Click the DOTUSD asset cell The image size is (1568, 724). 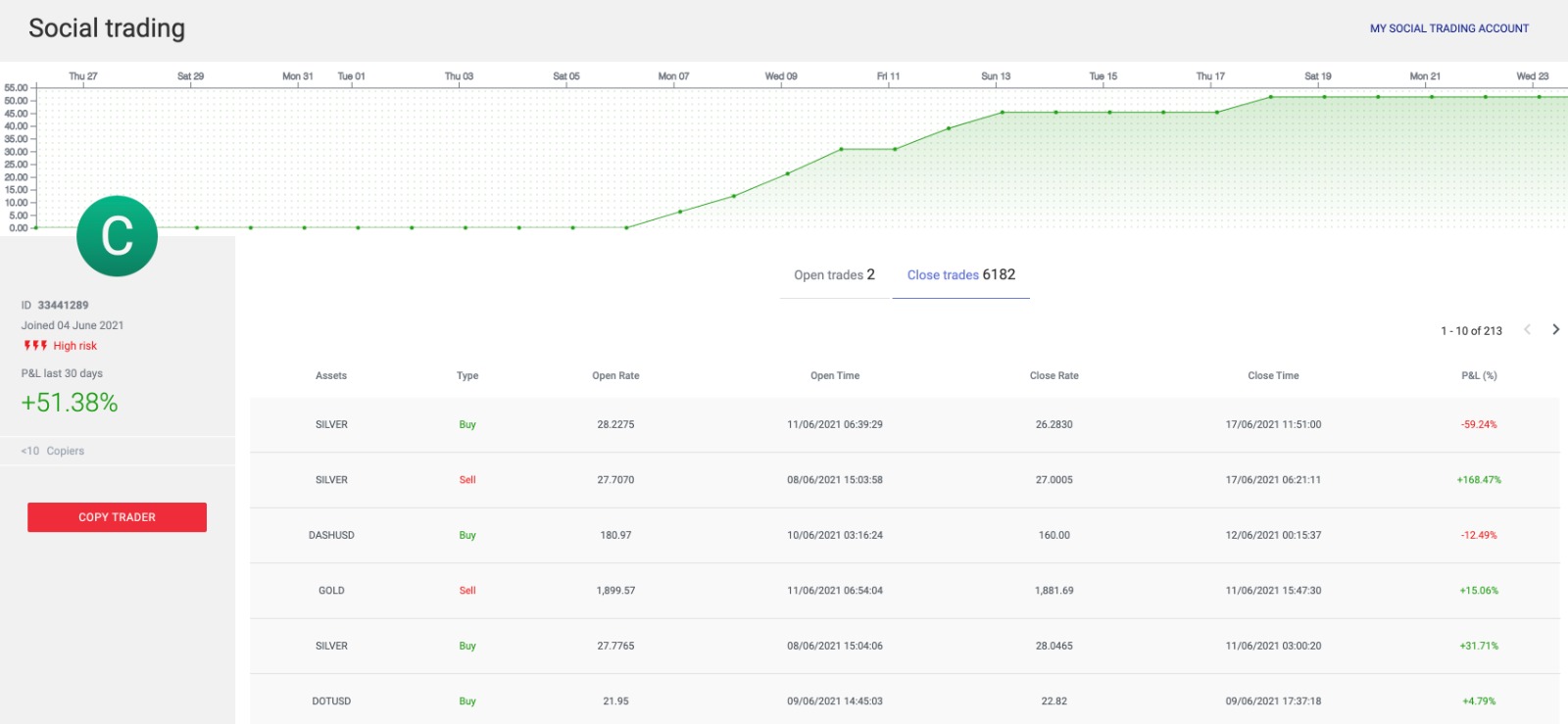[331, 701]
